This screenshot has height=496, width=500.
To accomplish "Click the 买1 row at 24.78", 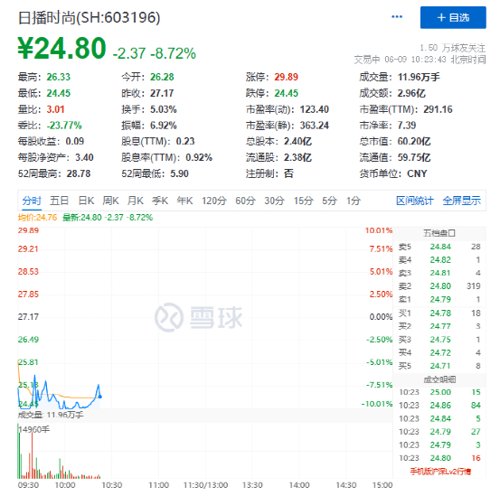I will tap(439, 313).
